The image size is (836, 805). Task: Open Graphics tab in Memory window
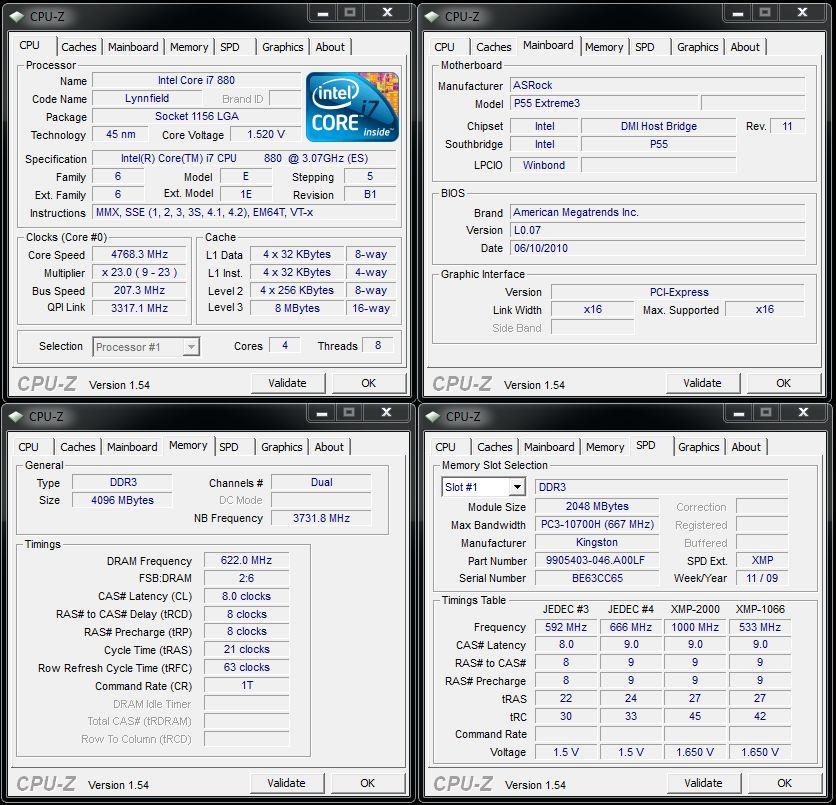click(x=282, y=447)
